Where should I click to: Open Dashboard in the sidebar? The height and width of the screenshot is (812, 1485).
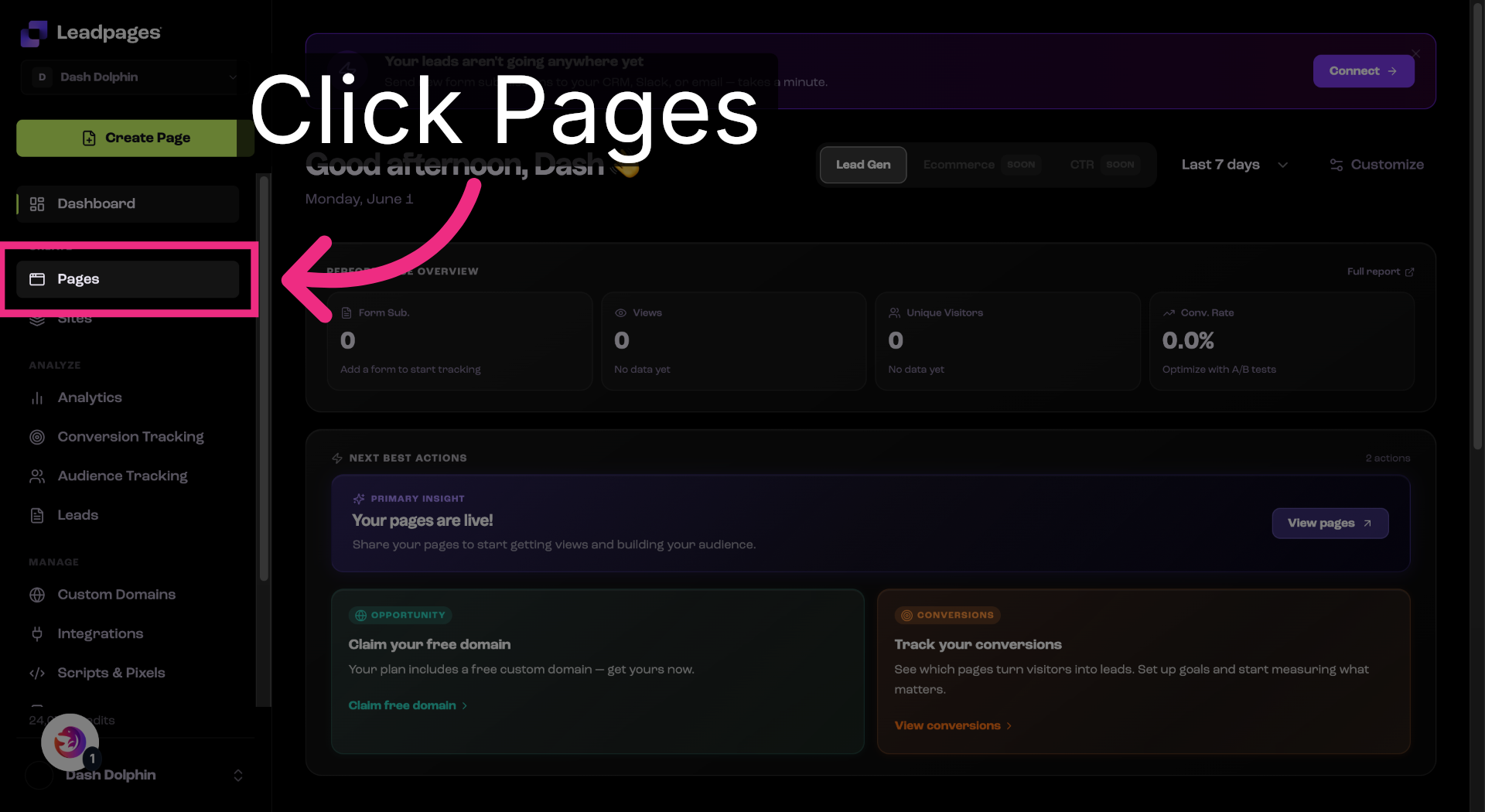coord(128,203)
